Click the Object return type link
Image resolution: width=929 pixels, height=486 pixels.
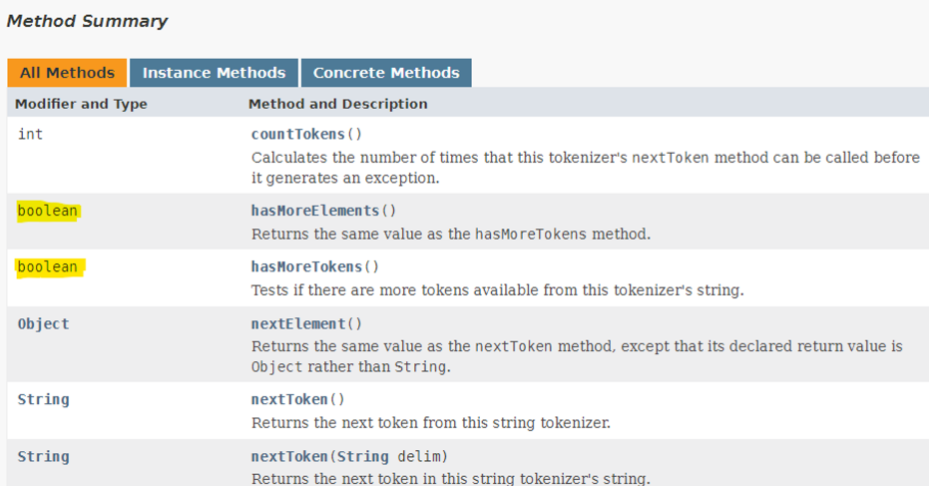click(43, 324)
